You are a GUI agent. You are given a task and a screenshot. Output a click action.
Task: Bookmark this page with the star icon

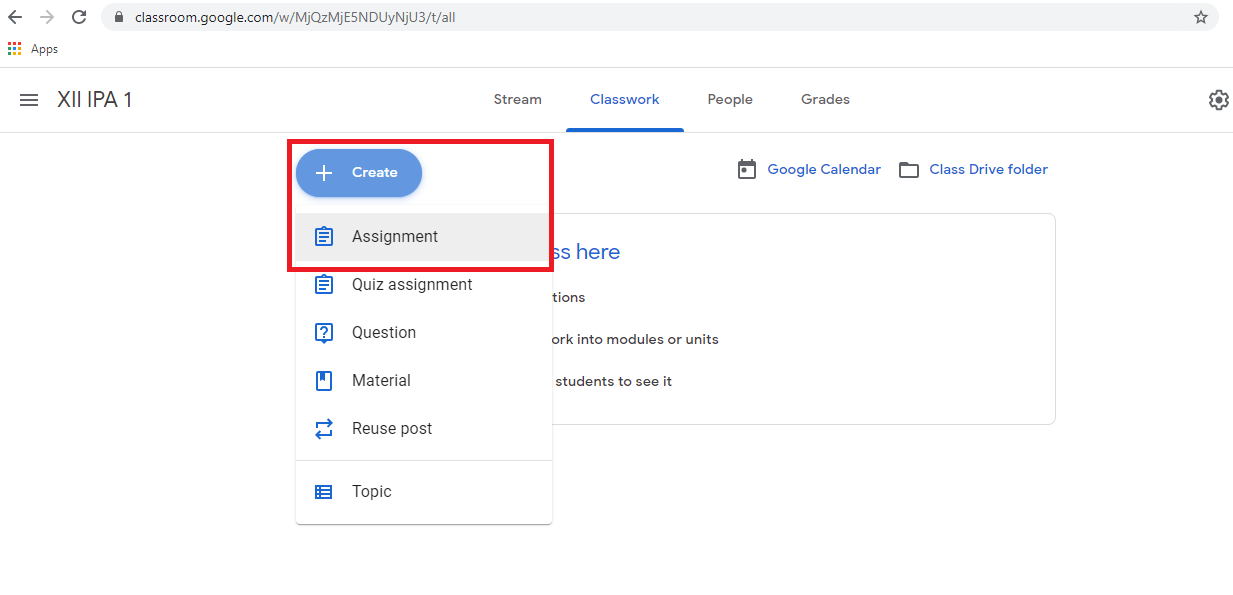click(x=1200, y=17)
